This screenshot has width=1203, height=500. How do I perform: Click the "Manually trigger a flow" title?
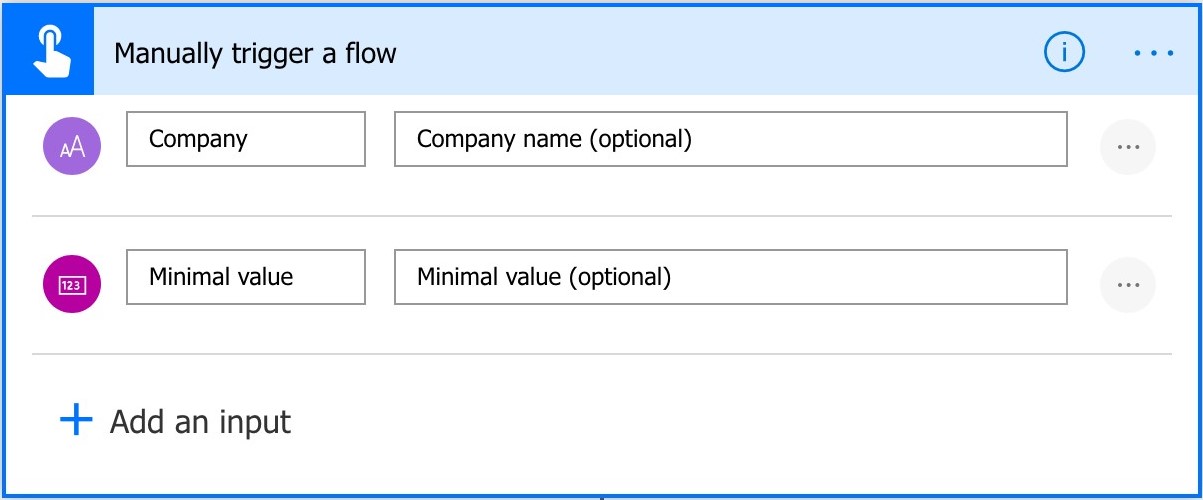tap(255, 53)
